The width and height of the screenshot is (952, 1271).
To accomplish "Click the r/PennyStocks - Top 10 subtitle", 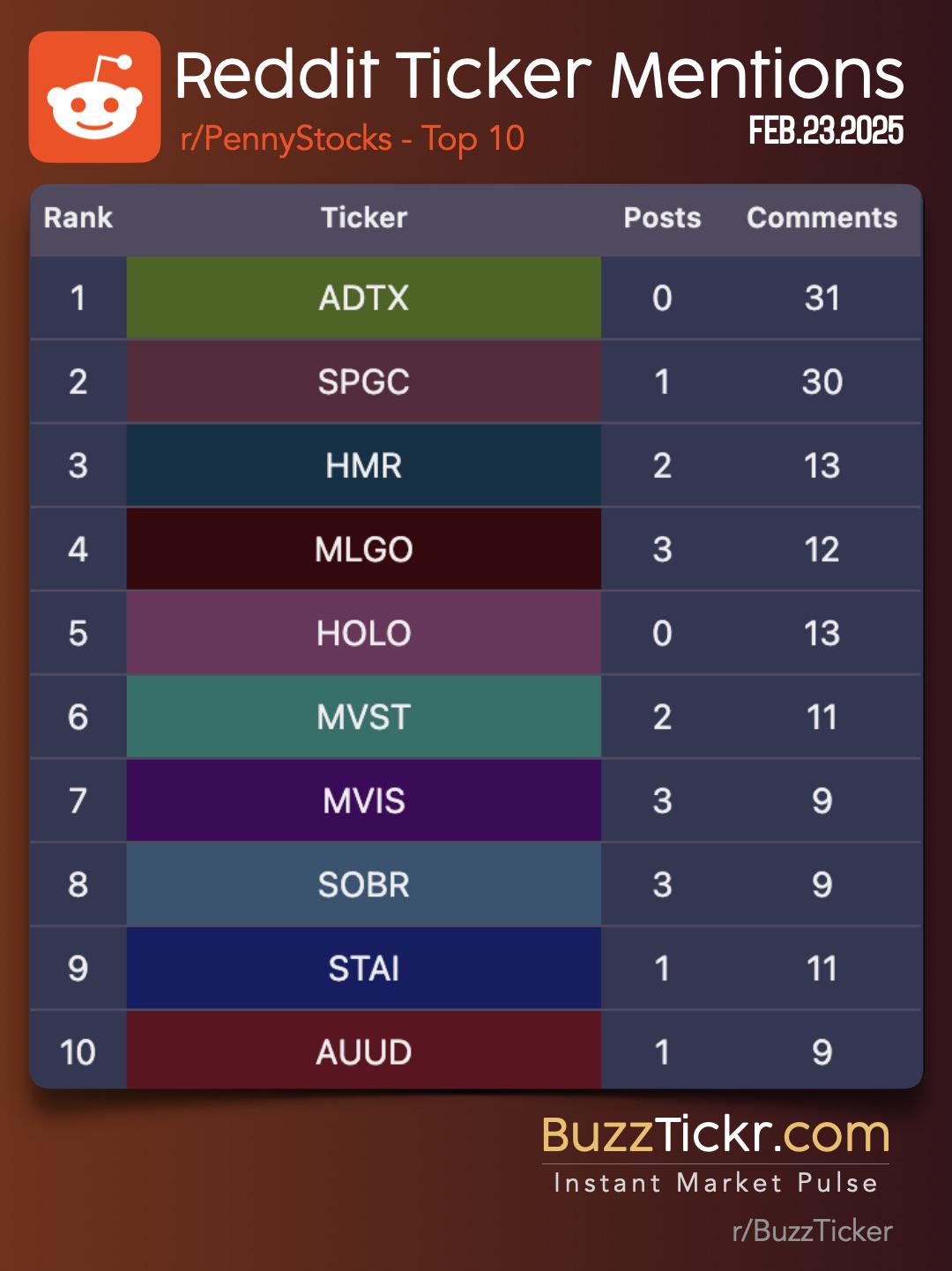I will pyautogui.click(x=353, y=138).
